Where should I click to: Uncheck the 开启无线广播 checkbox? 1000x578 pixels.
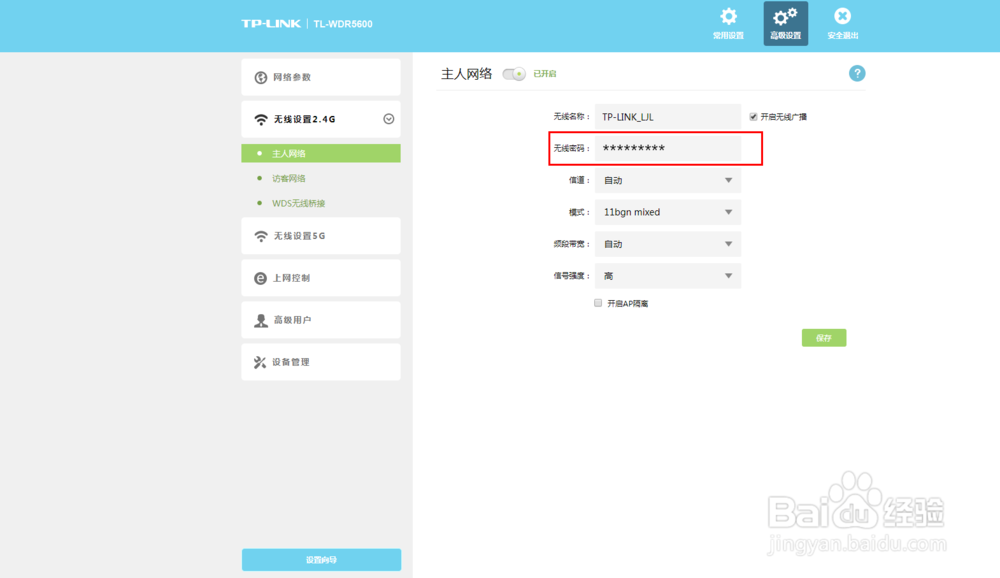[753, 116]
